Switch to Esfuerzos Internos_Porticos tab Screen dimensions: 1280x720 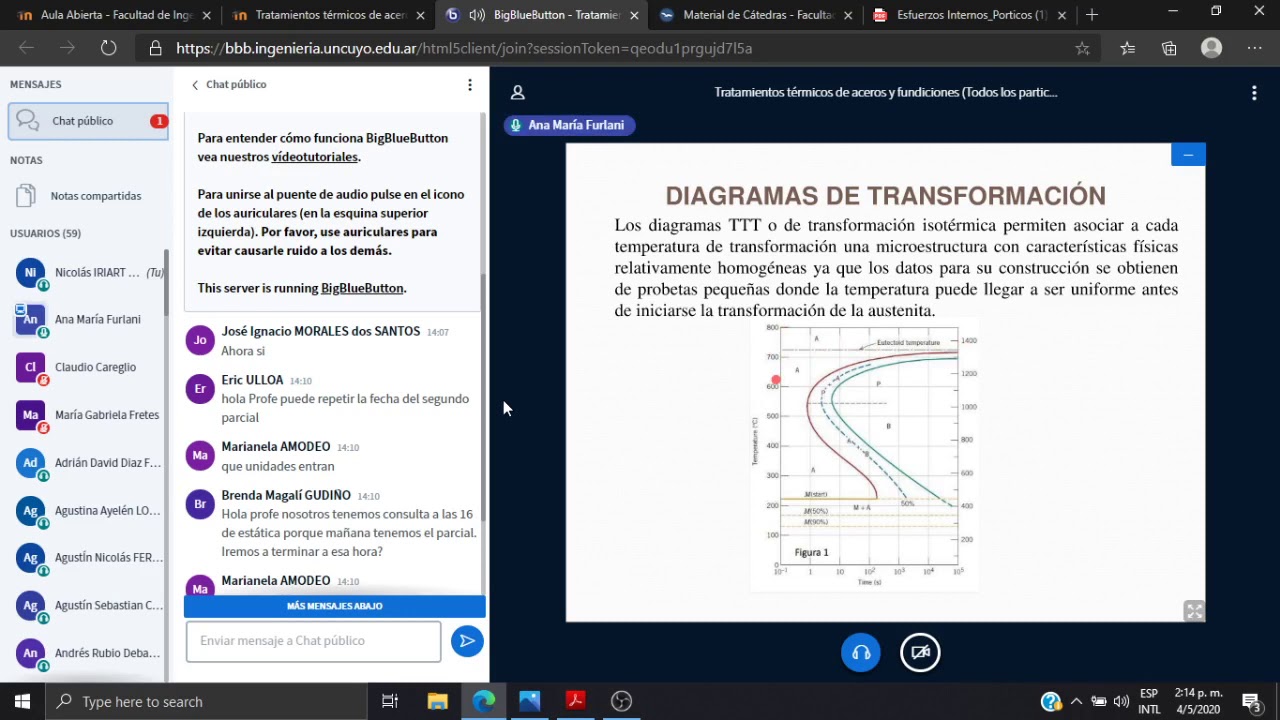click(x=970, y=15)
